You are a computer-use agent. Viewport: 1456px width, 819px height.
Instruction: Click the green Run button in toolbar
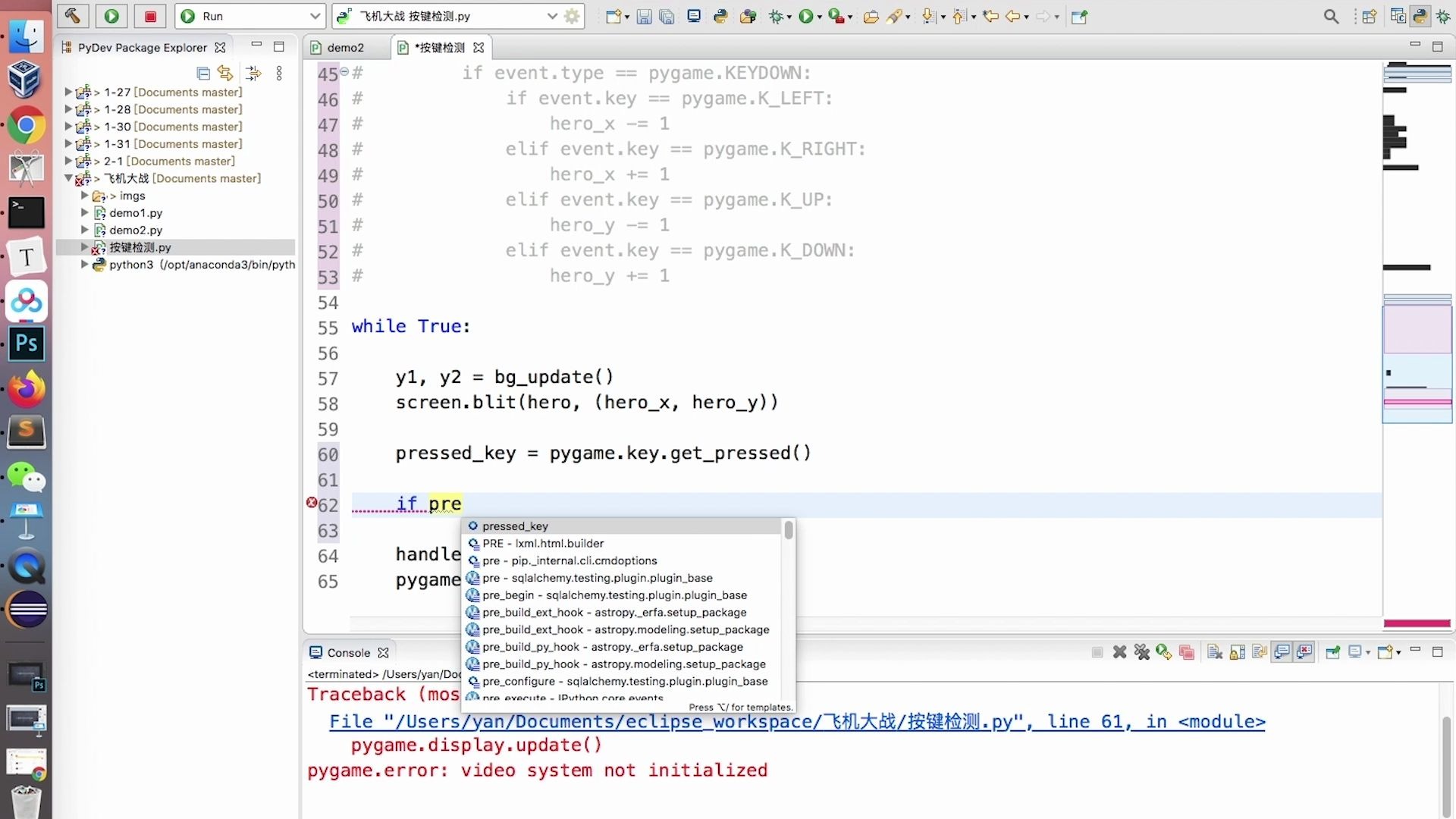[x=111, y=16]
